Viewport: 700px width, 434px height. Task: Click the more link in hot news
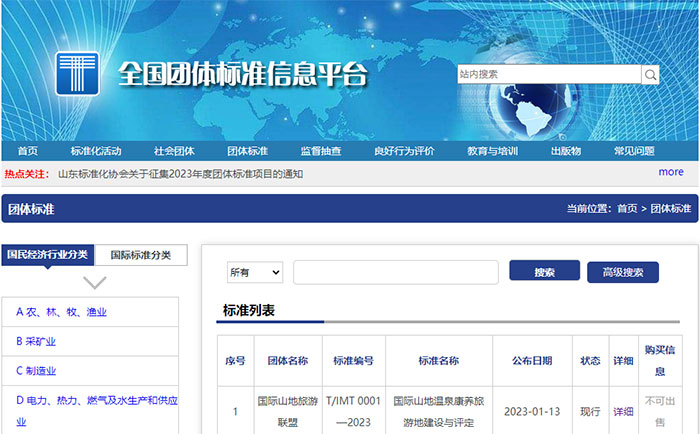[671, 172]
